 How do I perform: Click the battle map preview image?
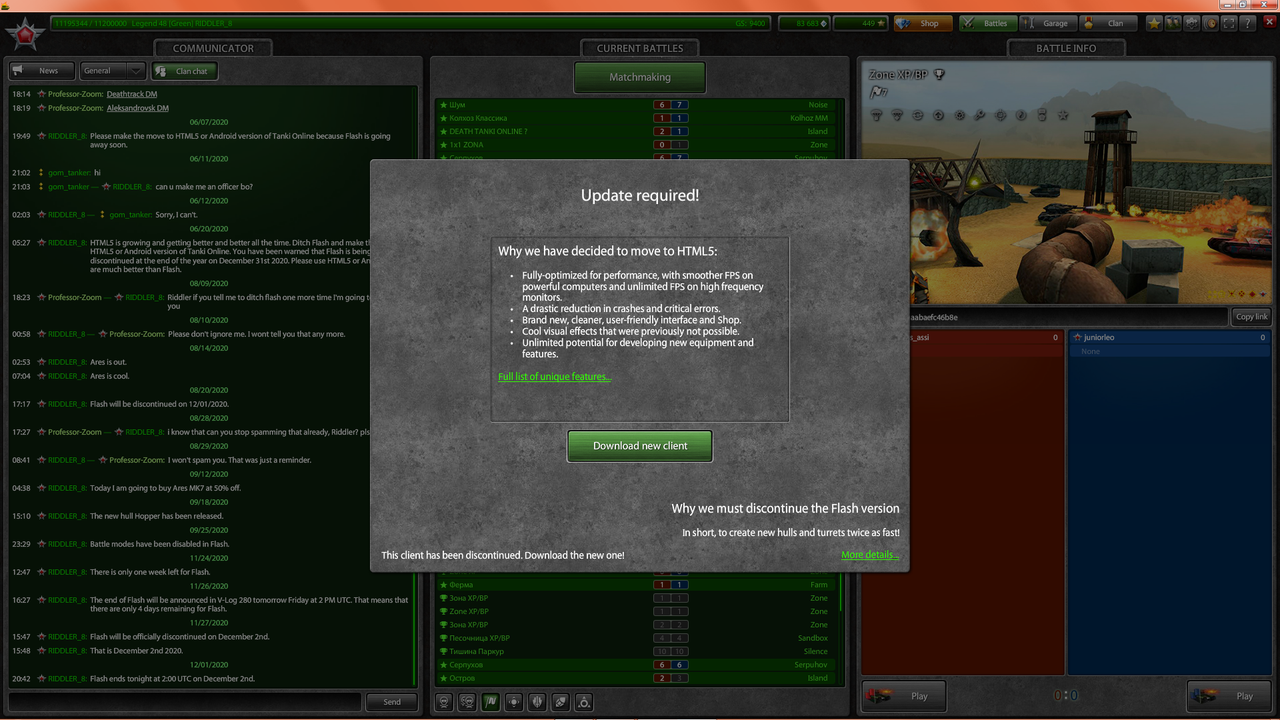point(1067,182)
